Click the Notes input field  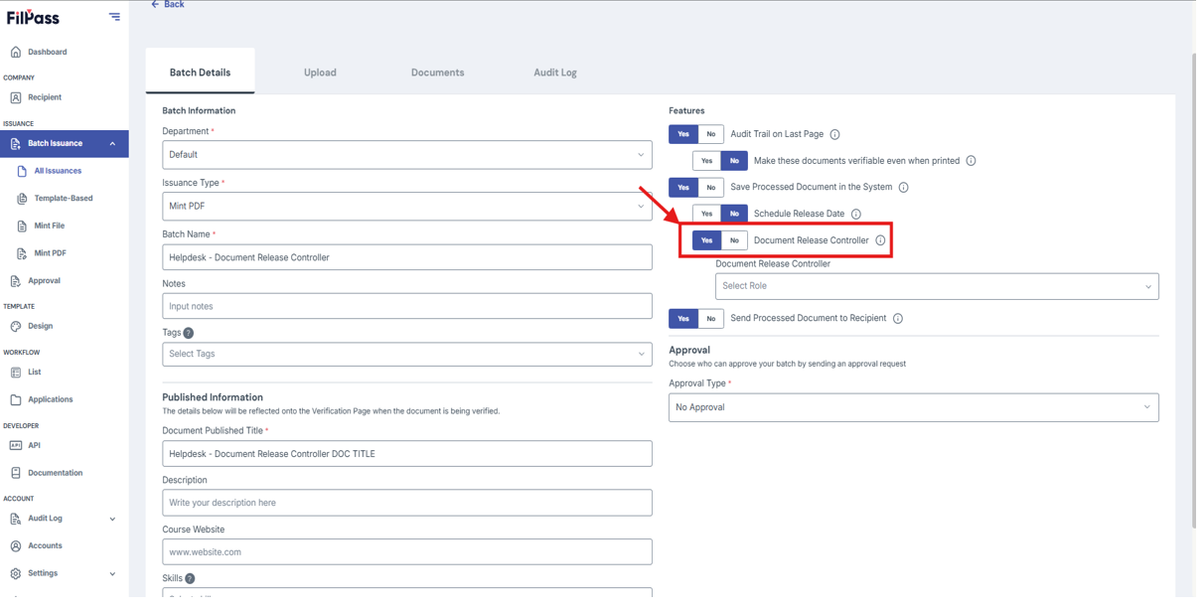click(x=407, y=306)
